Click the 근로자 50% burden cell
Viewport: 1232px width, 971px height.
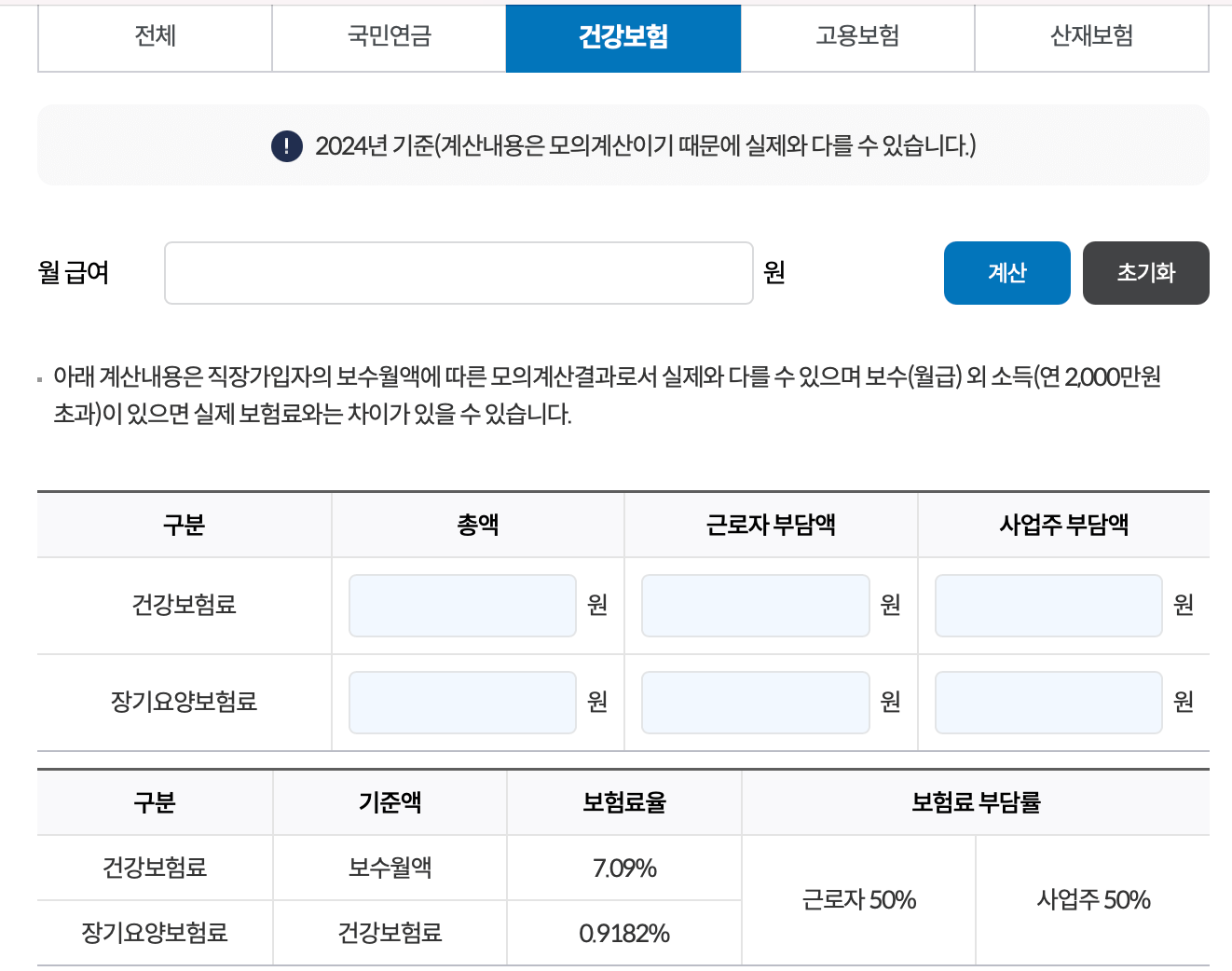[856, 899]
